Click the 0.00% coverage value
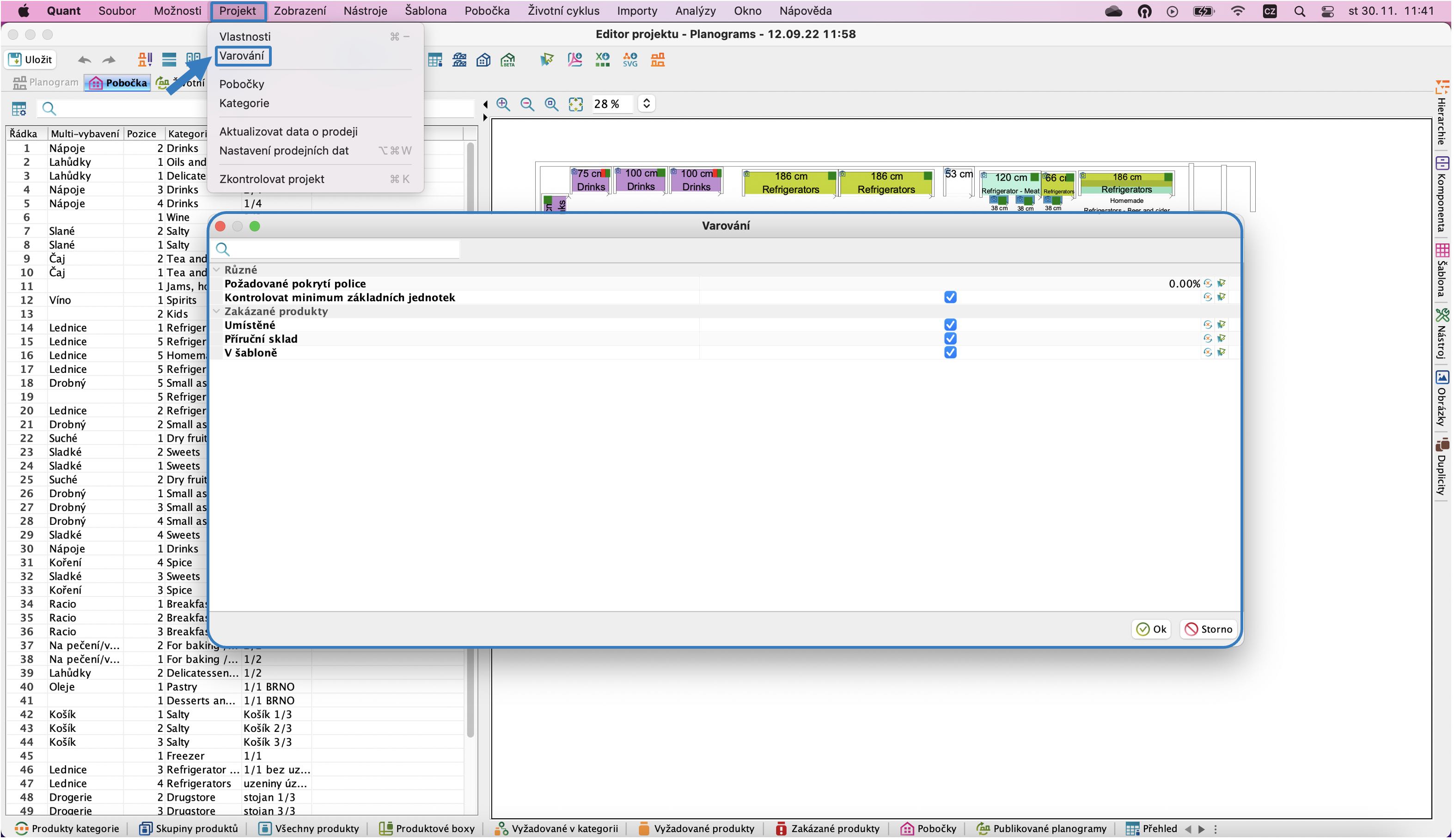Viewport: 1454px width, 840px height. point(1184,283)
